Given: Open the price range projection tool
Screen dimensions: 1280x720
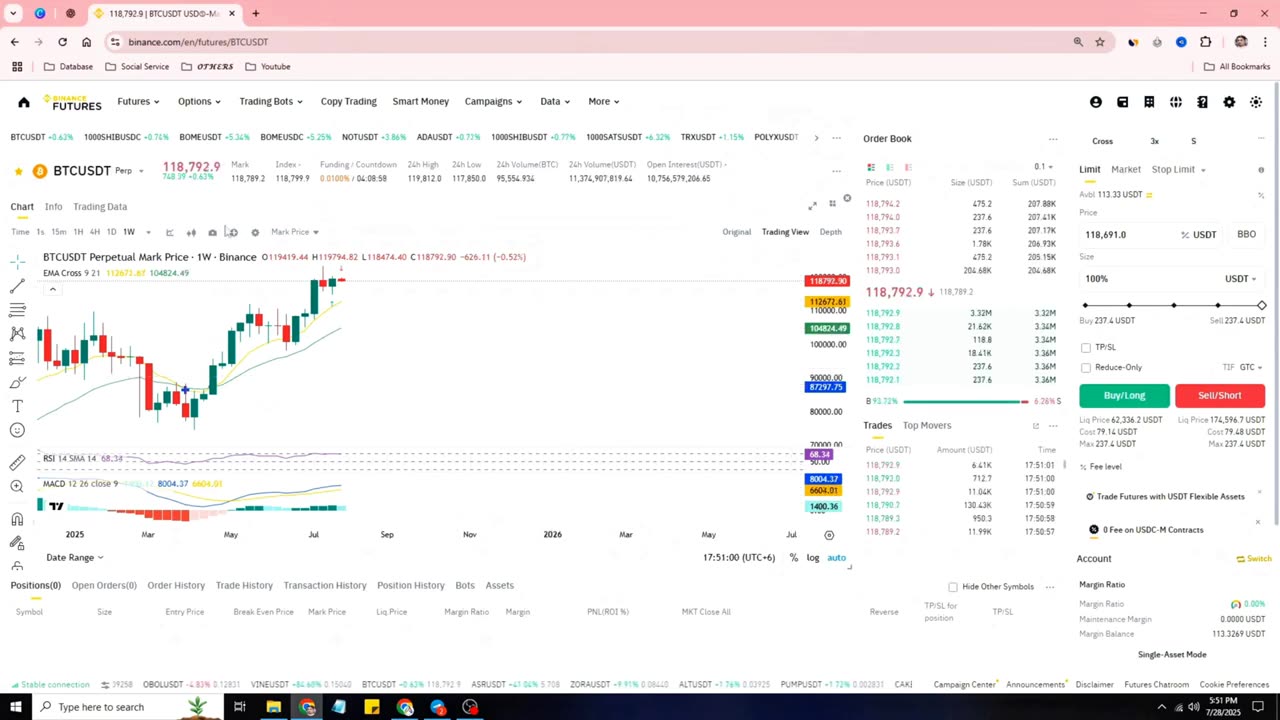Looking at the screenshot, I should click(x=17, y=358).
